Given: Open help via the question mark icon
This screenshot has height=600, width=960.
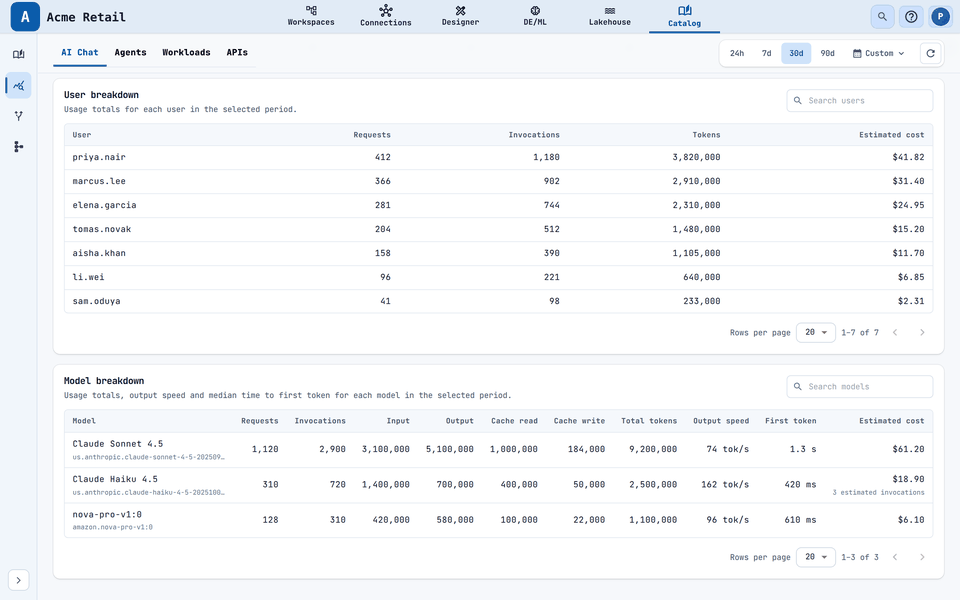Looking at the screenshot, I should click(x=911, y=17).
